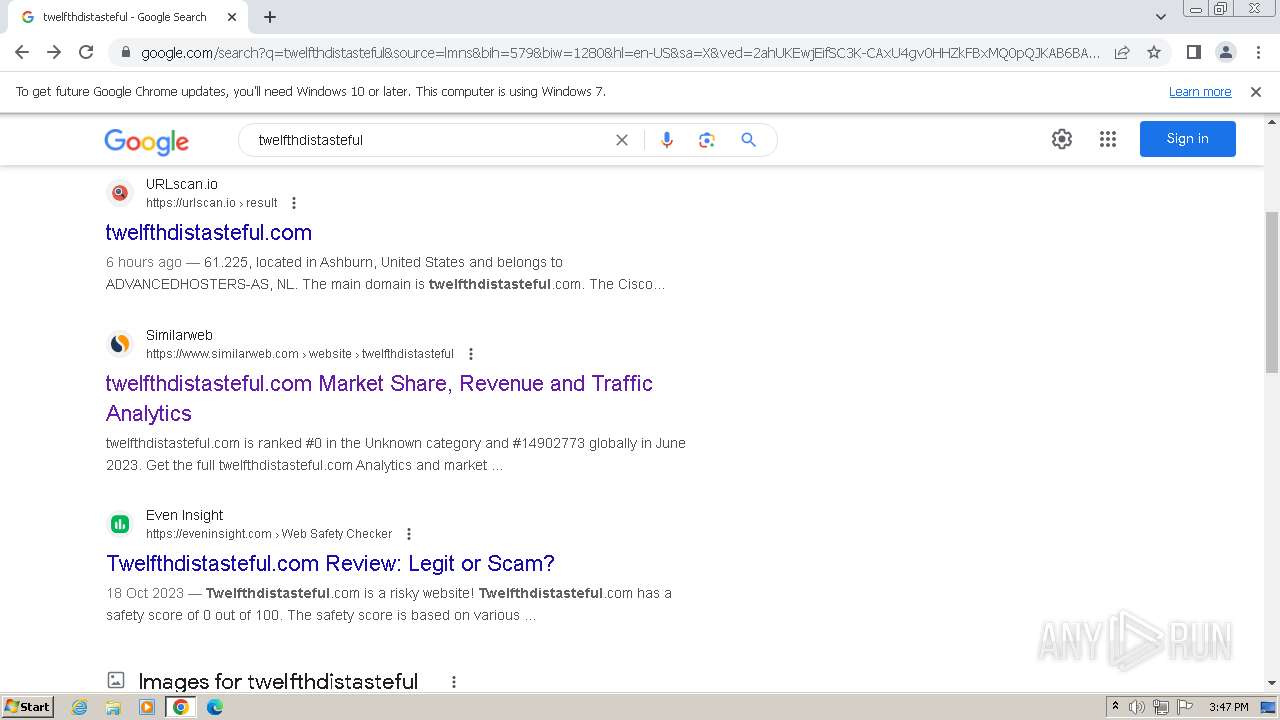Open Windows Media Player from taskbar
The image size is (1280, 720).
coord(147,707)
